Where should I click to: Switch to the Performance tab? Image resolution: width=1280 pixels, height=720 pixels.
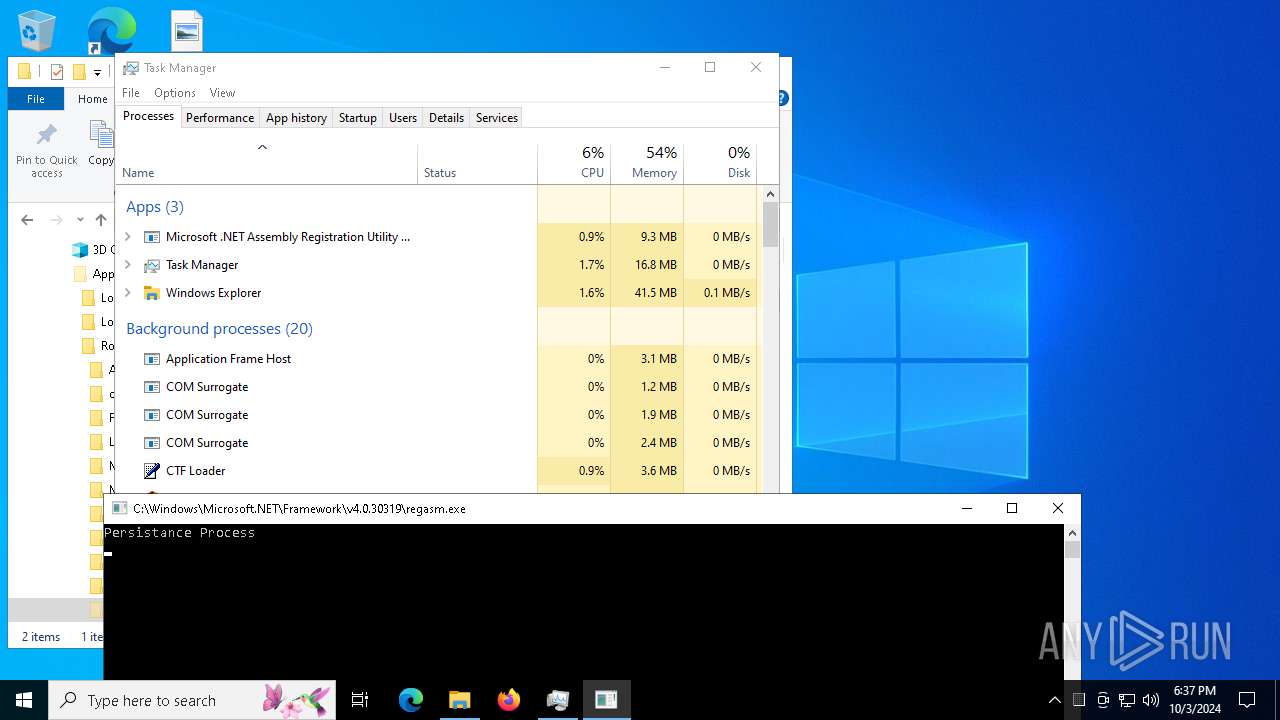[x=220, y=118]
